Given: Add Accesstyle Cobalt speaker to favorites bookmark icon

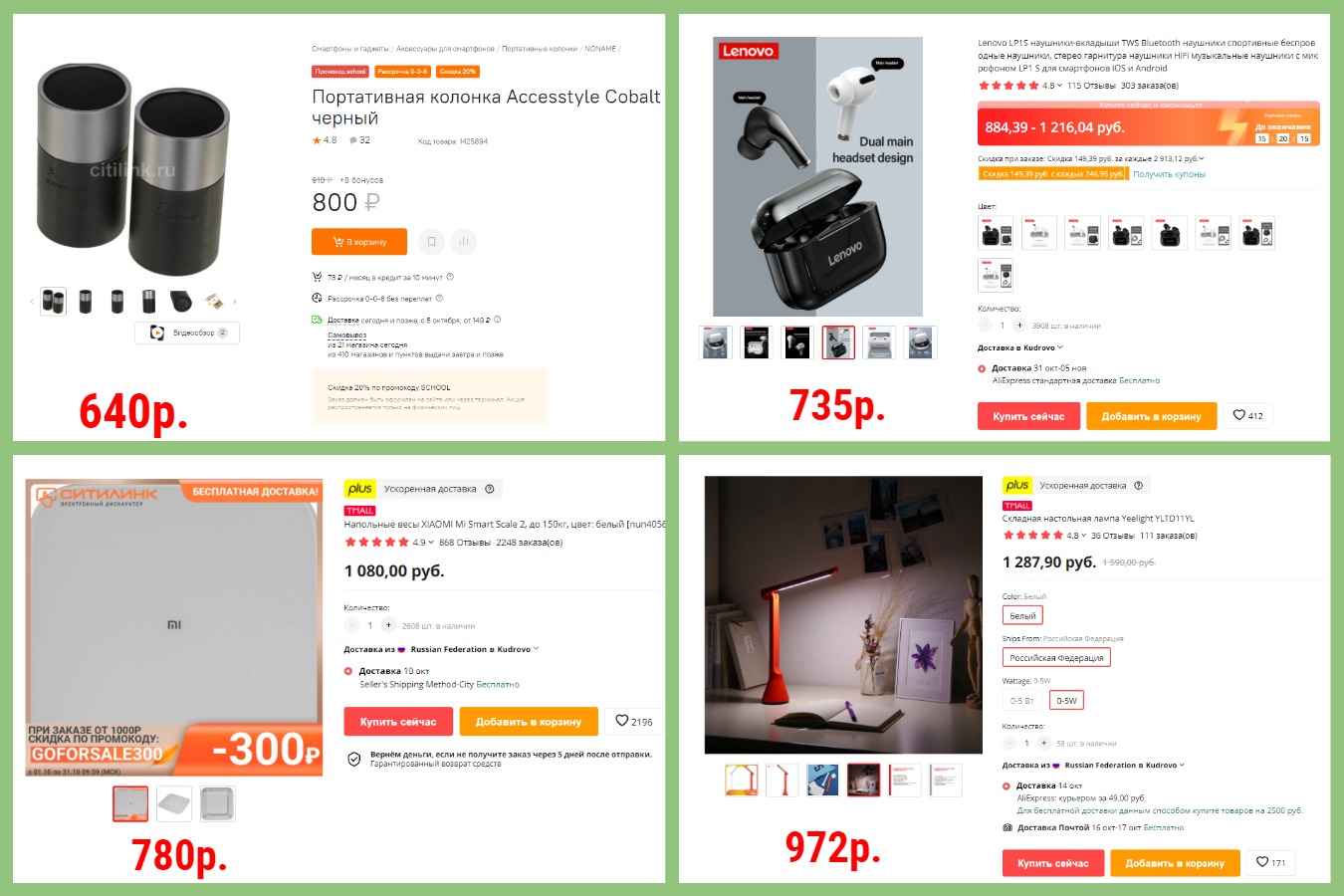Looking at the screenshot, I should 431,241.
